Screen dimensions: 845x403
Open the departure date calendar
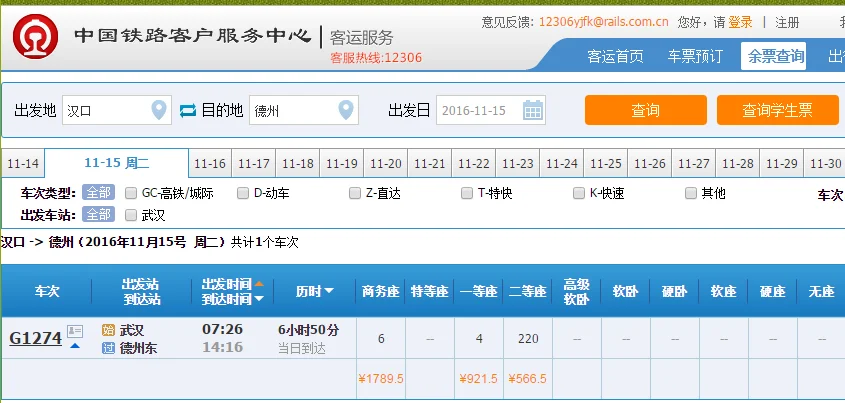(x=532, y=110)
